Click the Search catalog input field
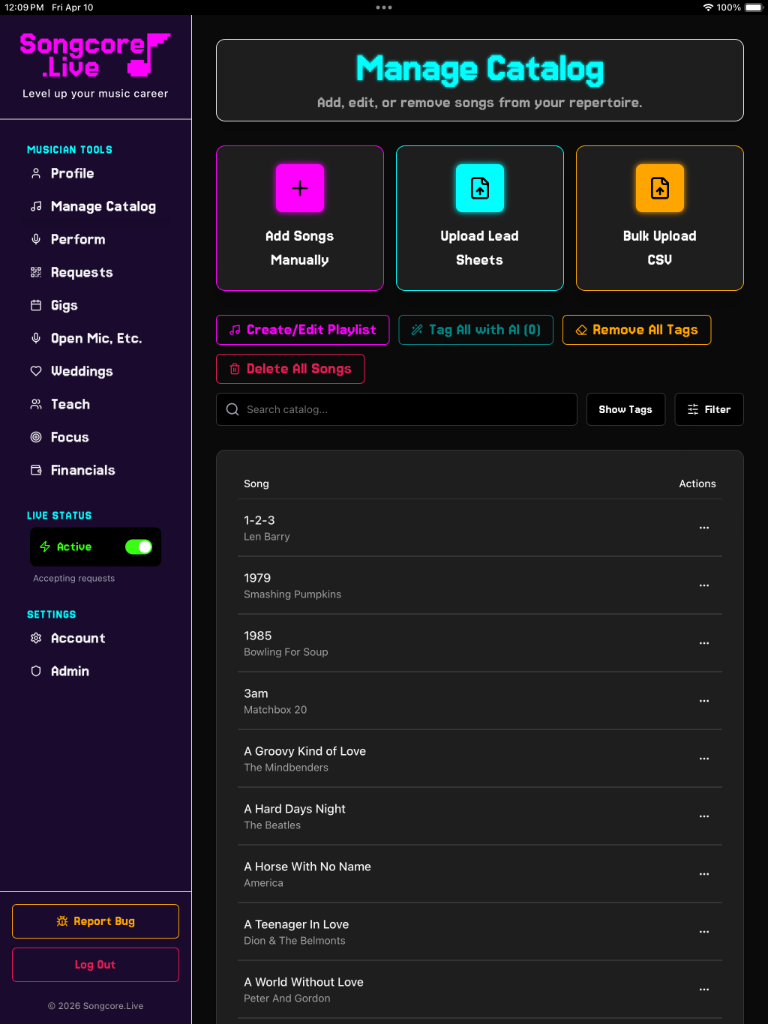Screen dimensions: 768x1024 click(396, 409)
